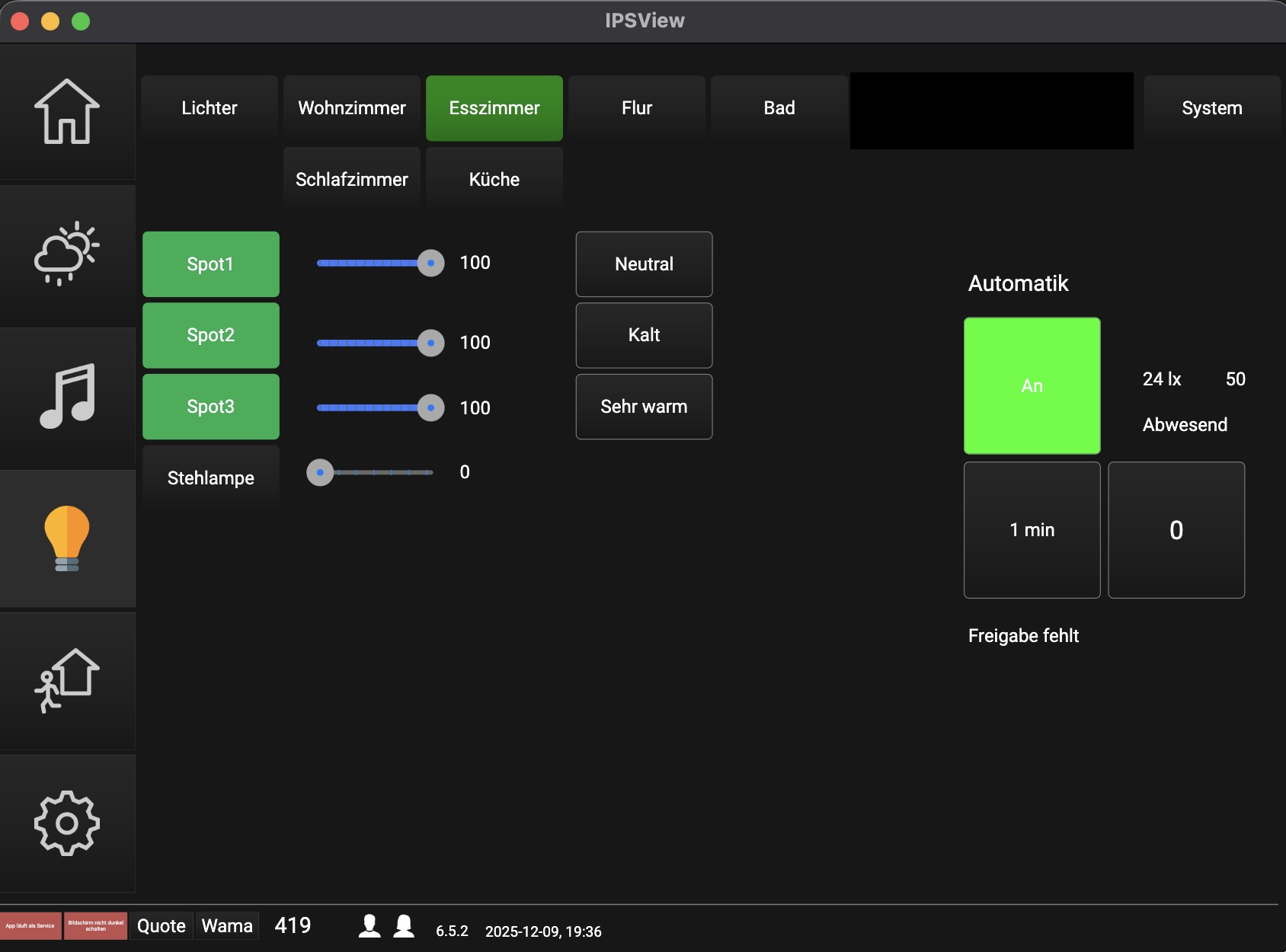This screenshot has height=952, width=1286.
Task: Switch to the Wohnzimmer tab
Action: coord(351,108)
